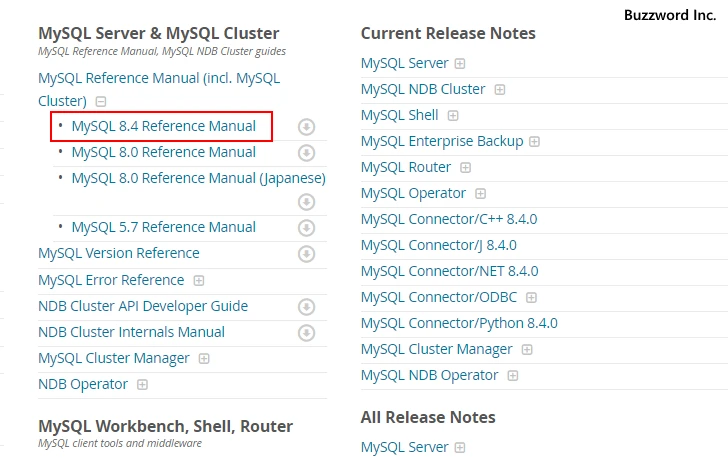Click download icon for MySQL 8.0 Reference Manual
This screenshot has width=728, height=460.
[307, 153]
